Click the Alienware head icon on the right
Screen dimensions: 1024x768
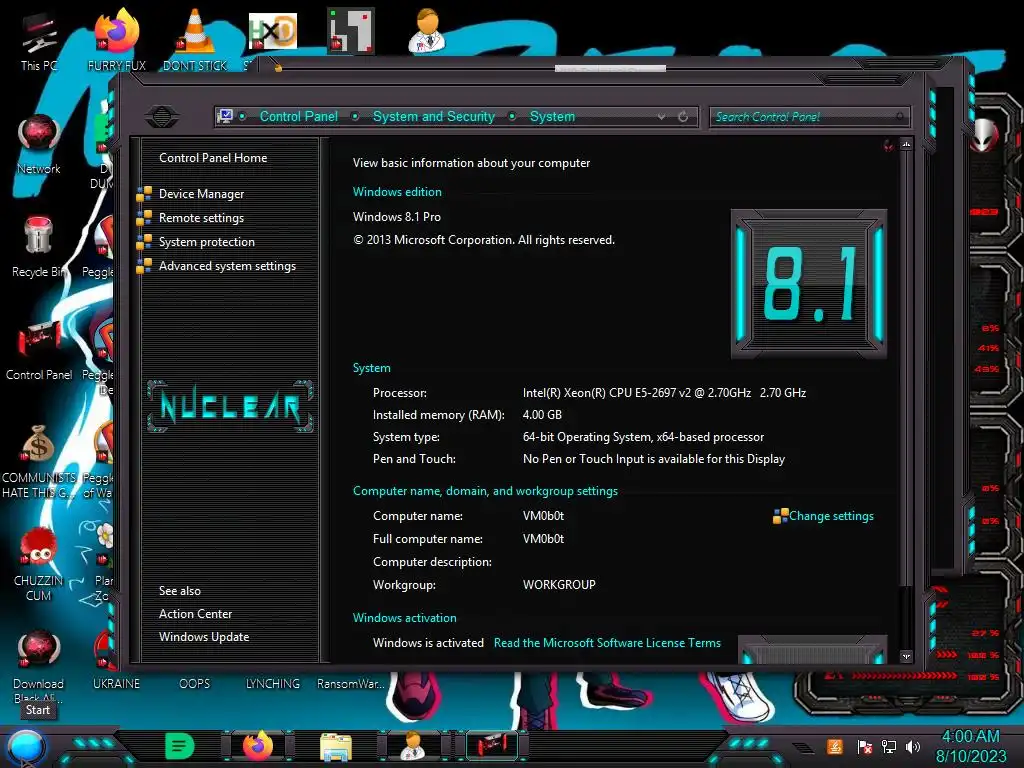pos(984,135)
